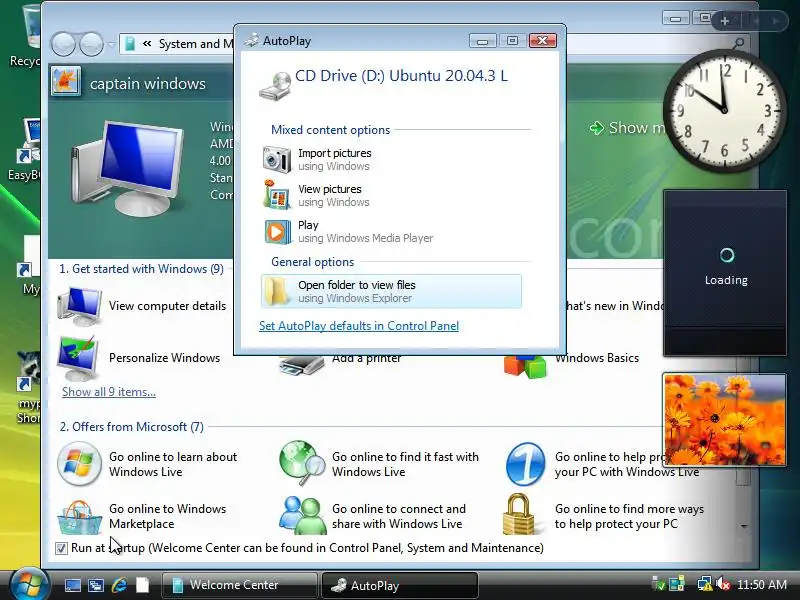Click connect and share people icon
Image resolution: width=800 pixels, height=600 pixels.
(303, 515)
